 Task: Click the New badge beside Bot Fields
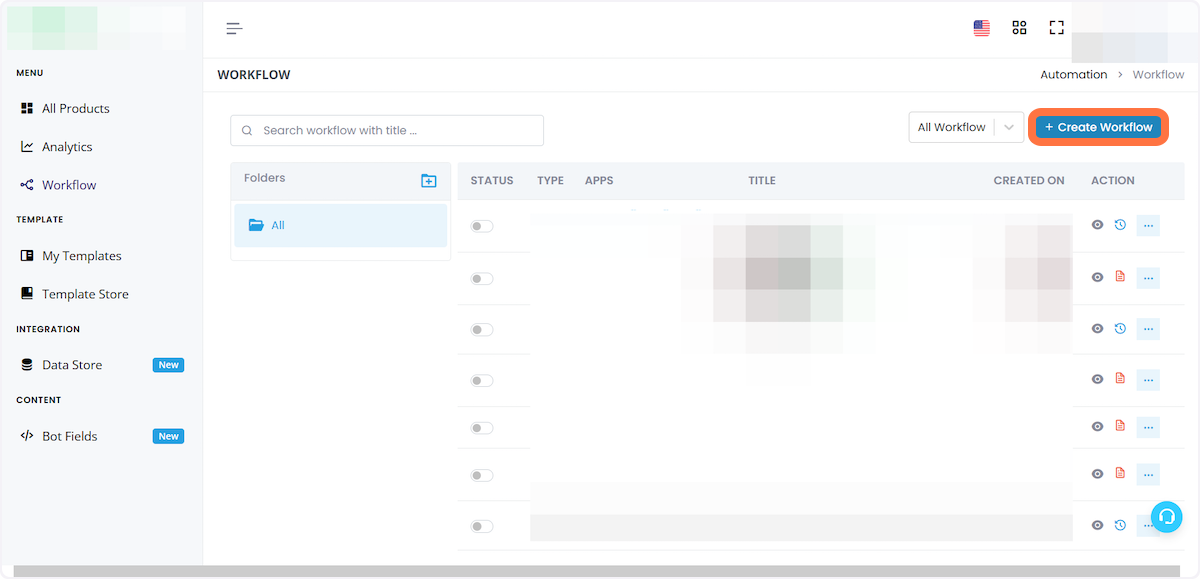(168, 436)
